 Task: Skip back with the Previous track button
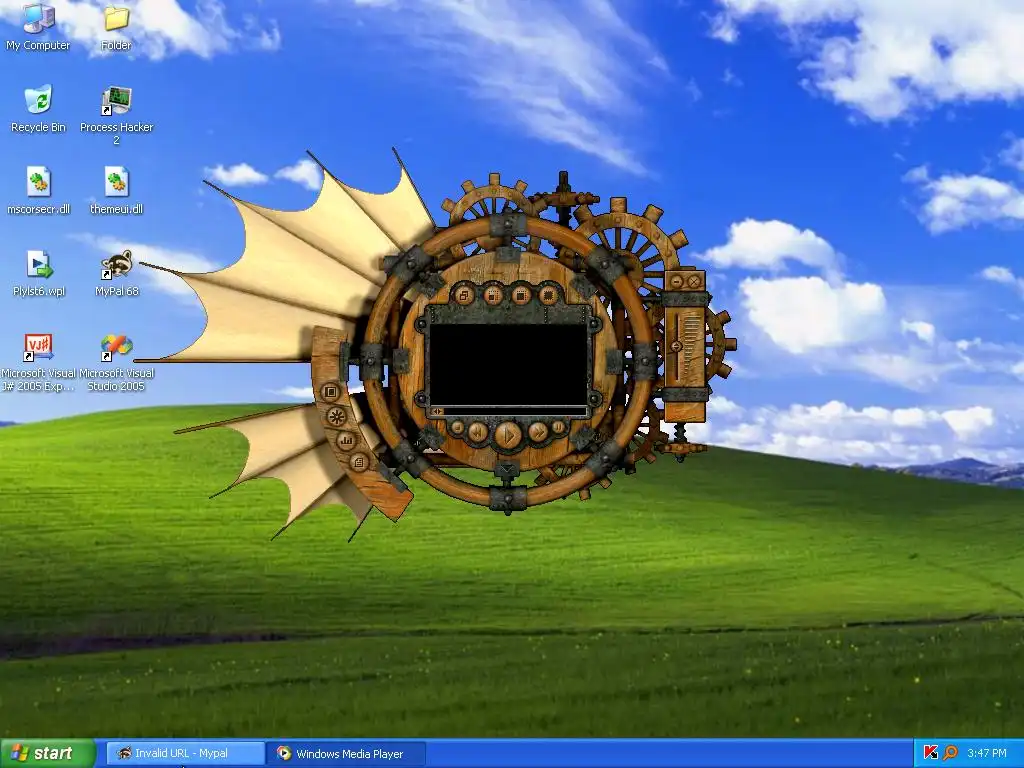(x=477, y=431)
